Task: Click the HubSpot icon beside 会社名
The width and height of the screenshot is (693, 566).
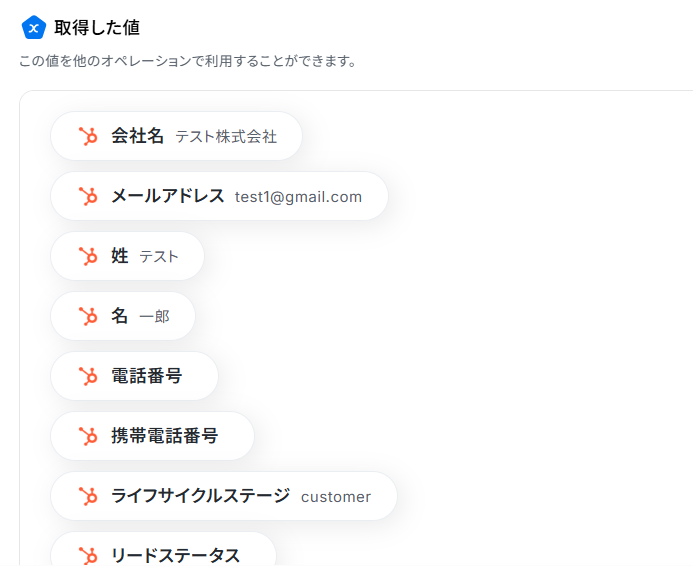Action: 88,136
